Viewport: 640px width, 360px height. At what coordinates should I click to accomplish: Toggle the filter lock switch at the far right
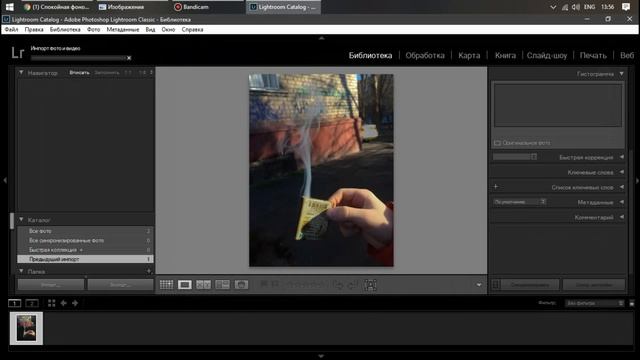pos(632,303)
